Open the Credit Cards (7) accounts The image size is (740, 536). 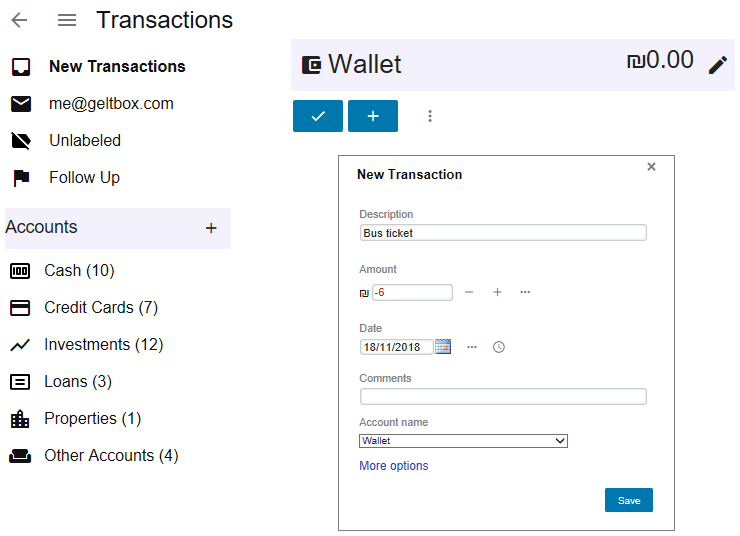pos(101,308)
